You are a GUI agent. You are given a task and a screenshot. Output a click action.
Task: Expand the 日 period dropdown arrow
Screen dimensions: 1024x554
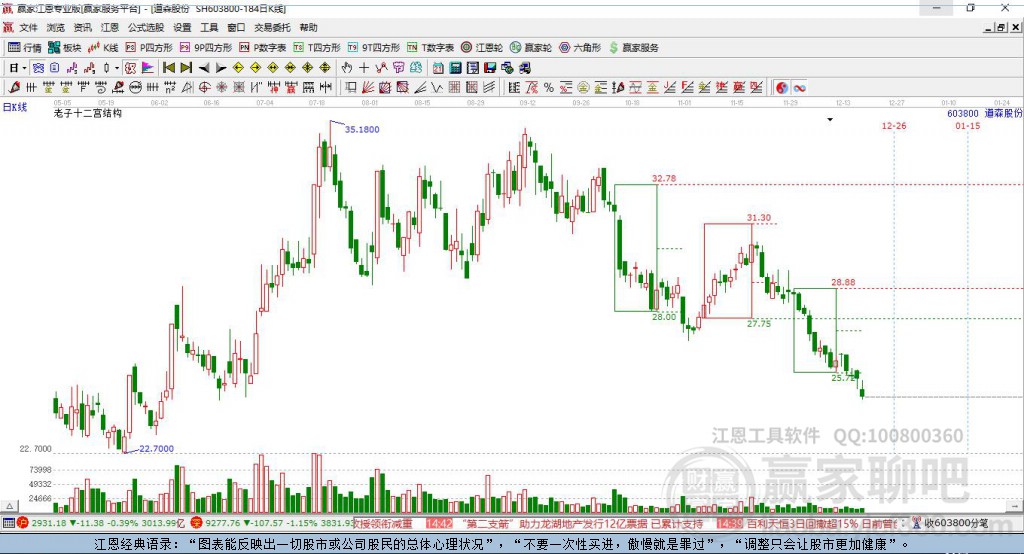coord(24,68)
